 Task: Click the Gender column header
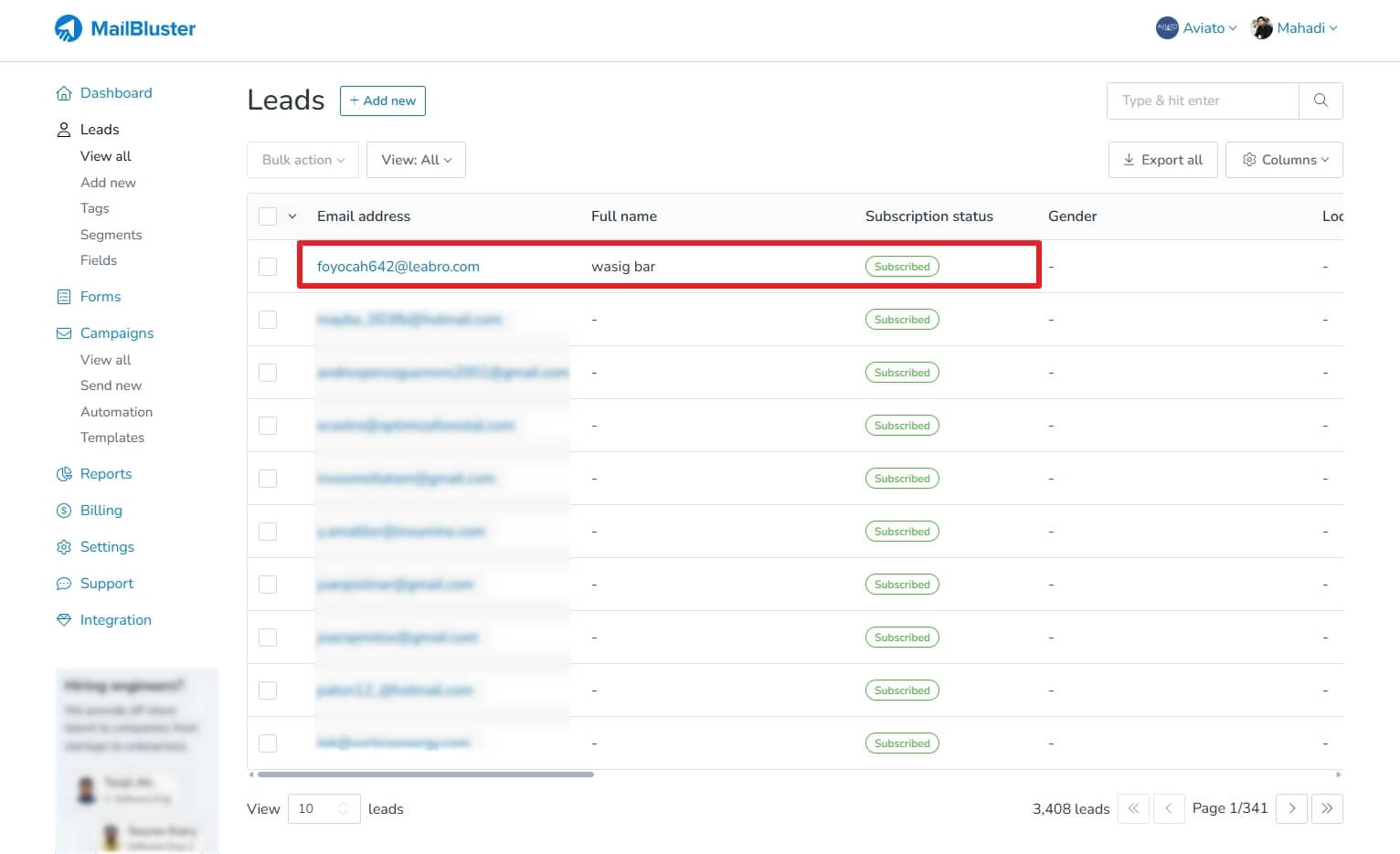[1073, 216]
